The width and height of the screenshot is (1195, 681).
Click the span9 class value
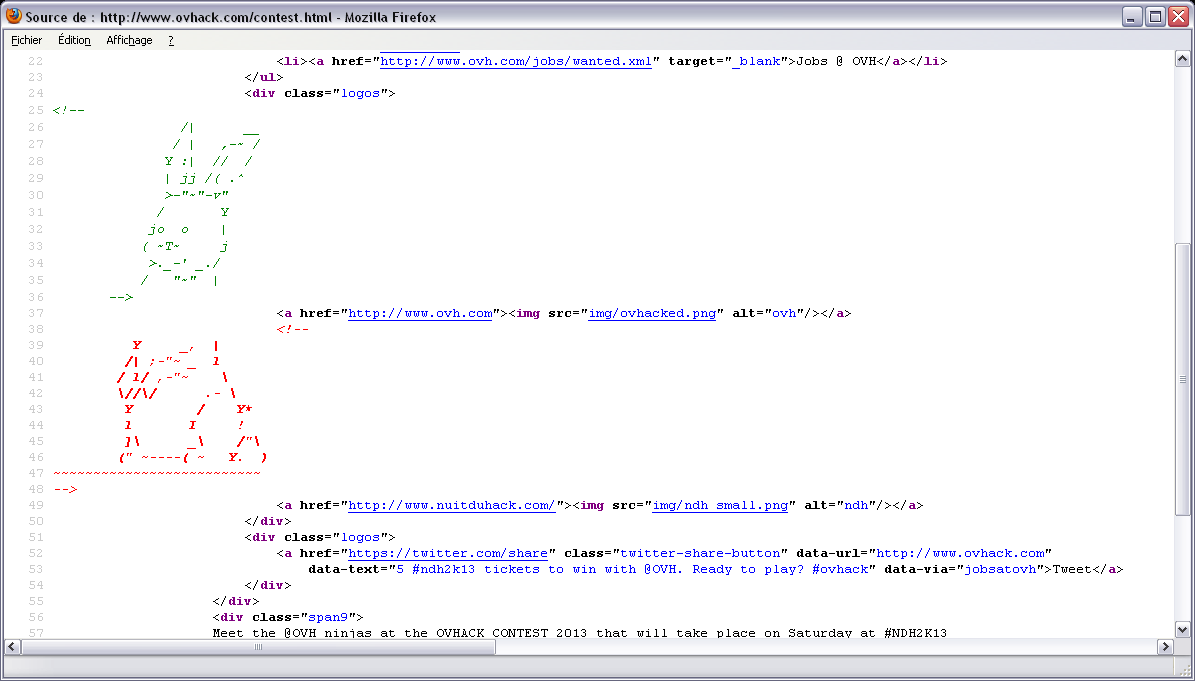point(328,617)
